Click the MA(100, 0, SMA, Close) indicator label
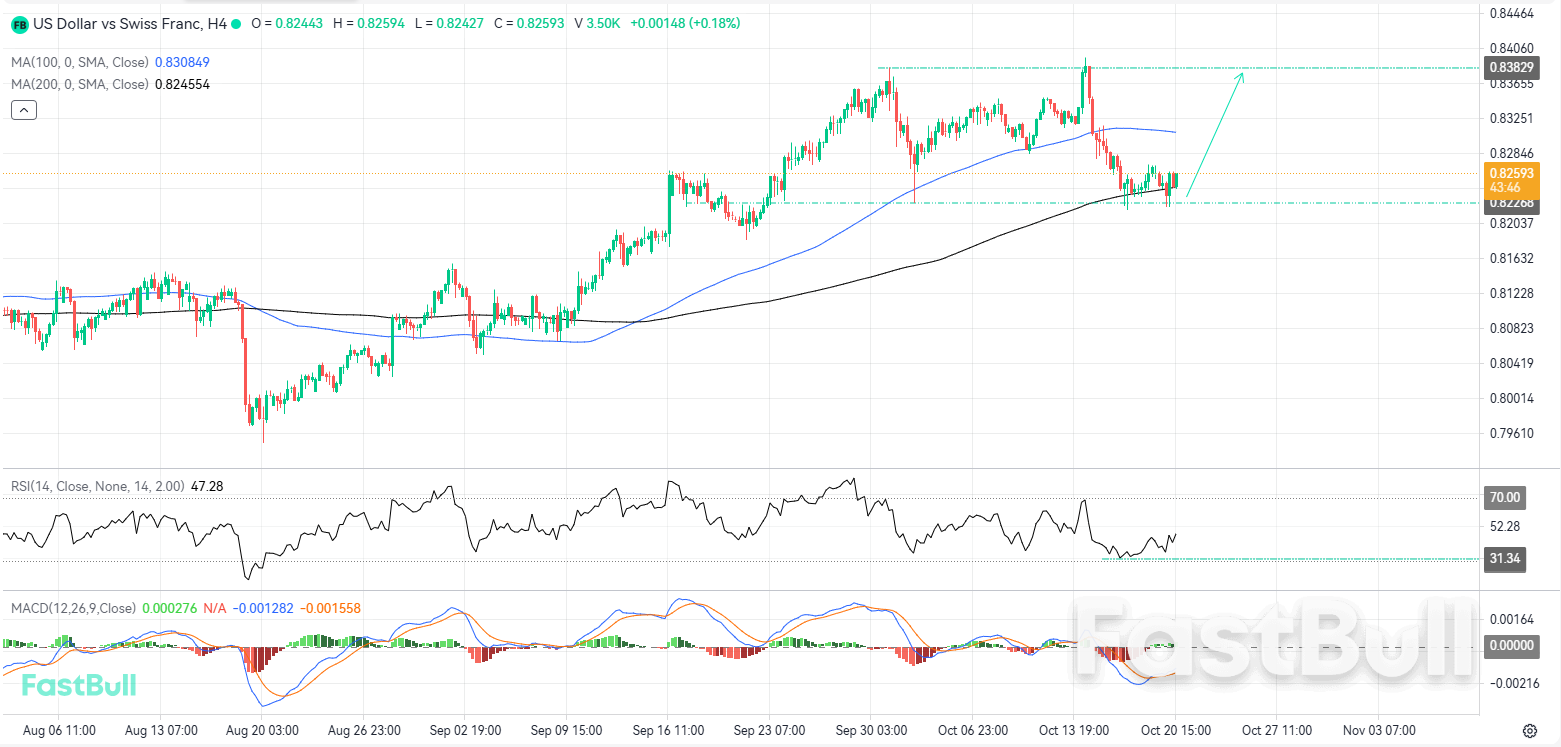 (x=81, y=62)
